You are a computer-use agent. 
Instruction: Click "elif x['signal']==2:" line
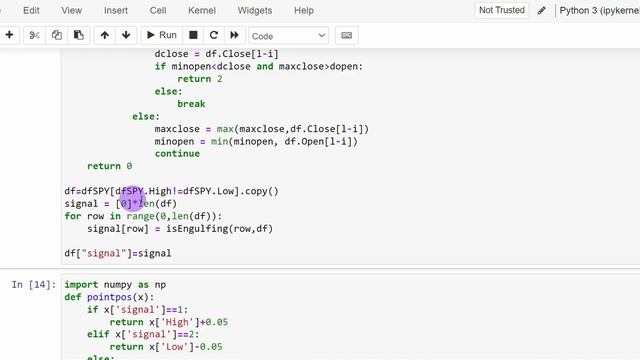coord(143,334)
